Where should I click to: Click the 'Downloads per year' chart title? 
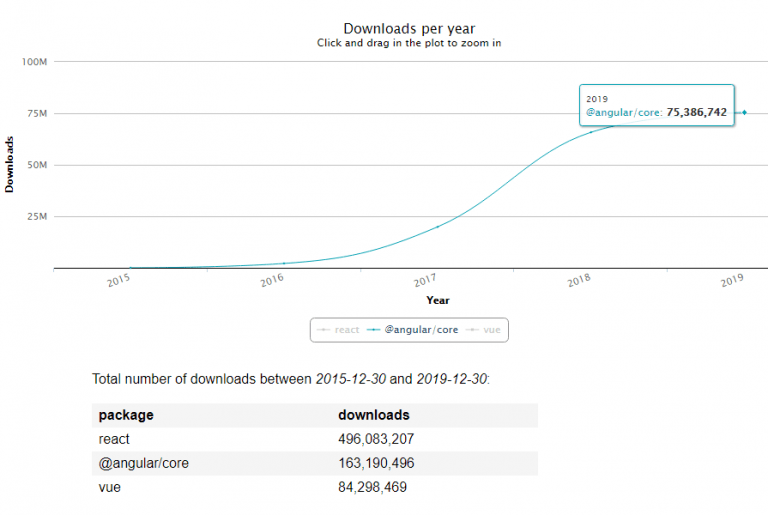409,29
